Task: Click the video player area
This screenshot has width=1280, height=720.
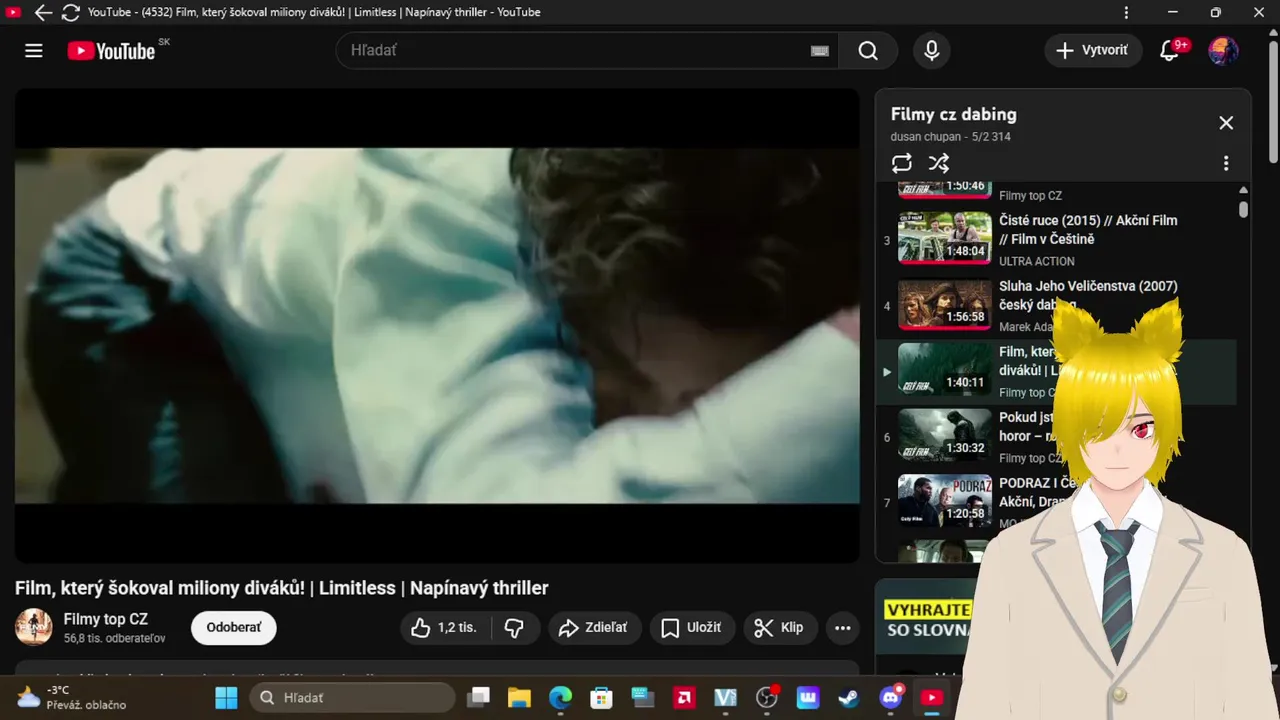Action: tap(437, 325)
